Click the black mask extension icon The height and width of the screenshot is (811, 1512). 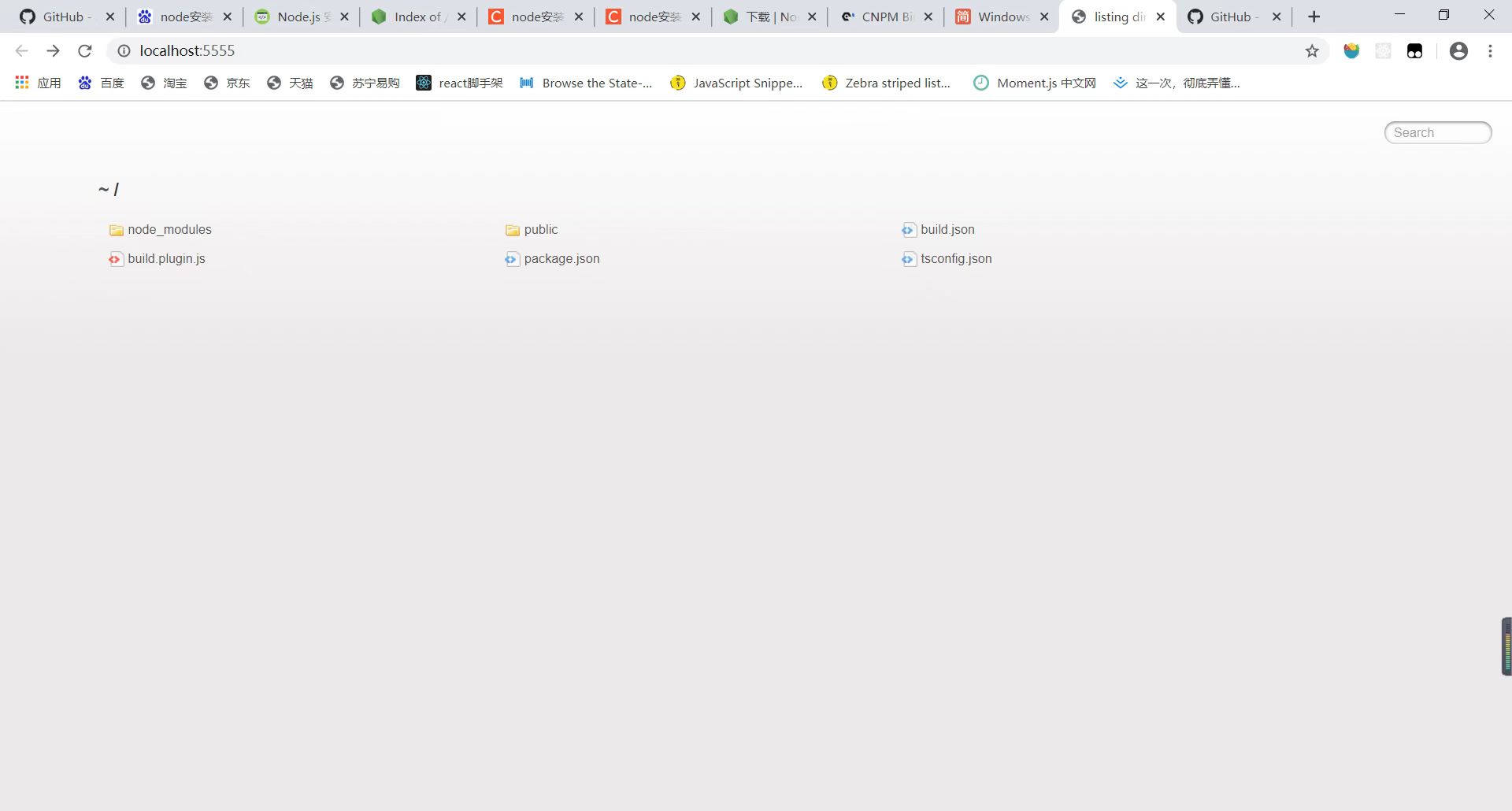tap(1414, 51)
